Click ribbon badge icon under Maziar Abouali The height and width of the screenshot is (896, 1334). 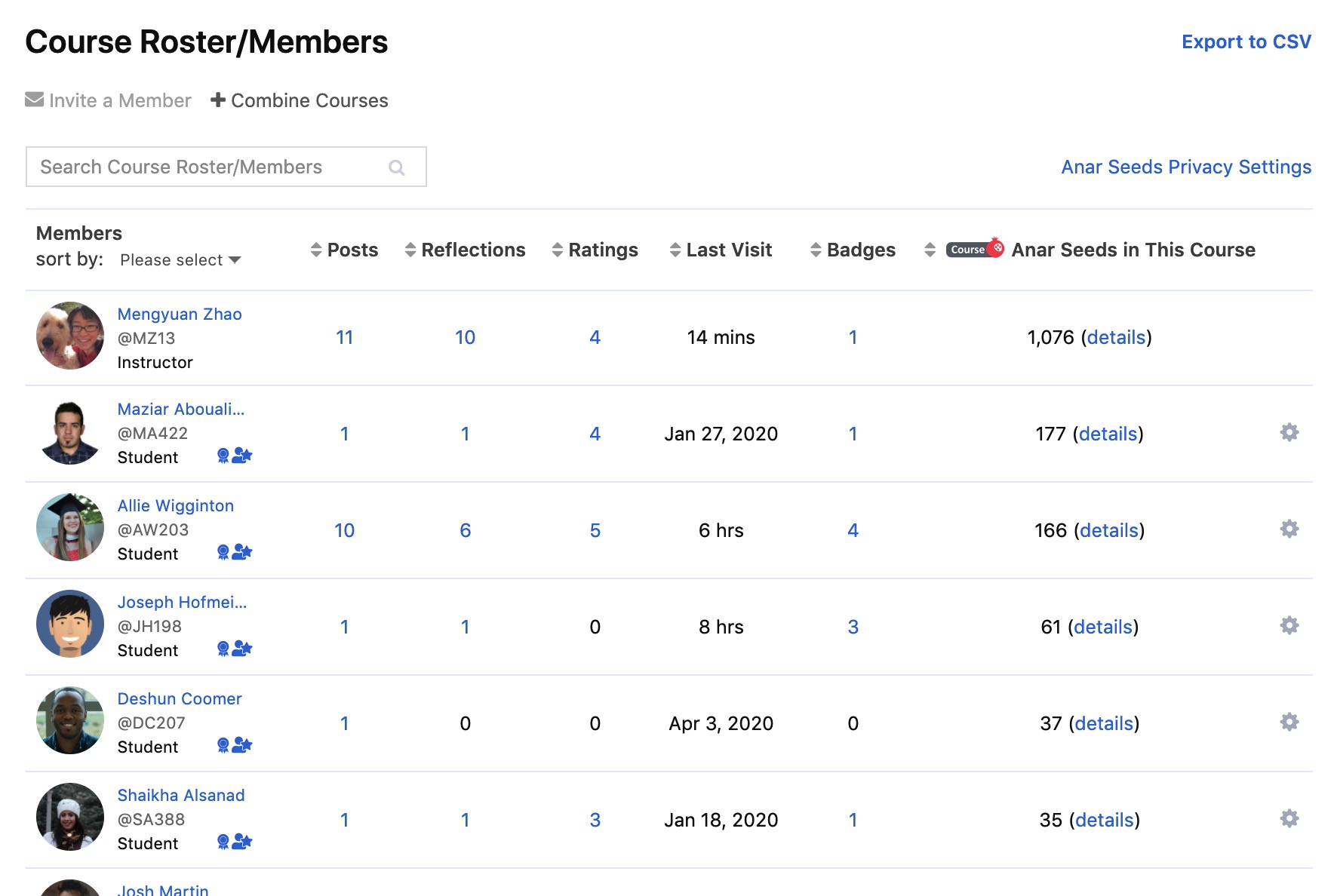point(223,456)
